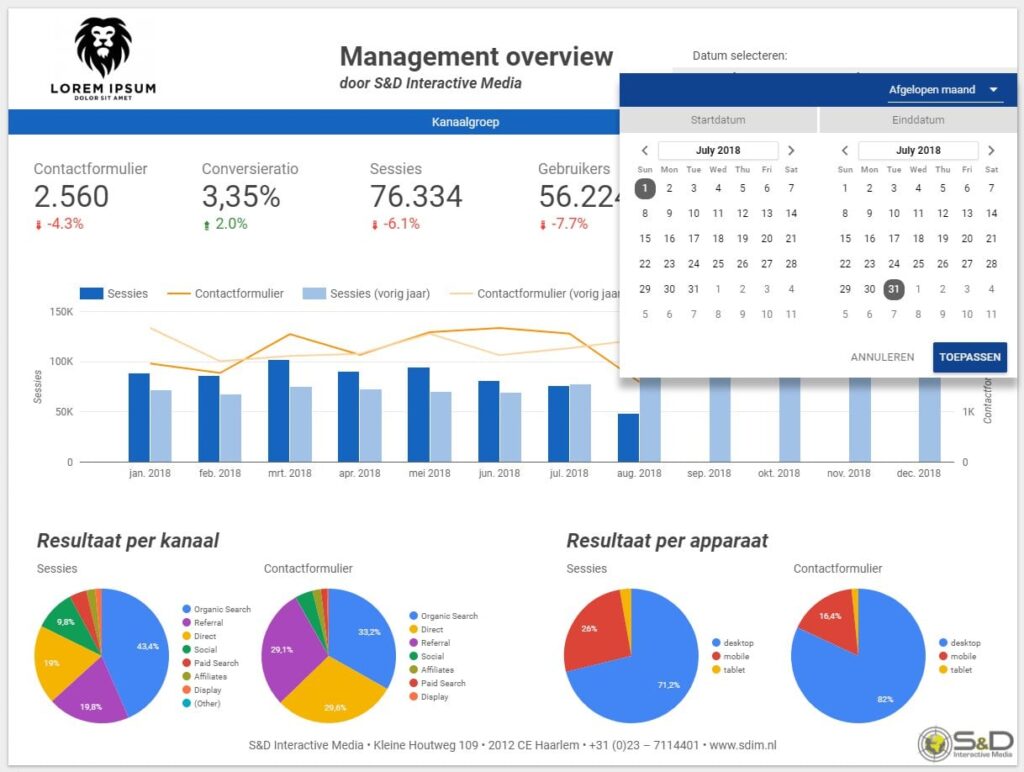The height and width of the screenshot is (772, 1024).
Task: Open the July 2018 selector on Startdatum calendar
Action: tap(718, 150)
